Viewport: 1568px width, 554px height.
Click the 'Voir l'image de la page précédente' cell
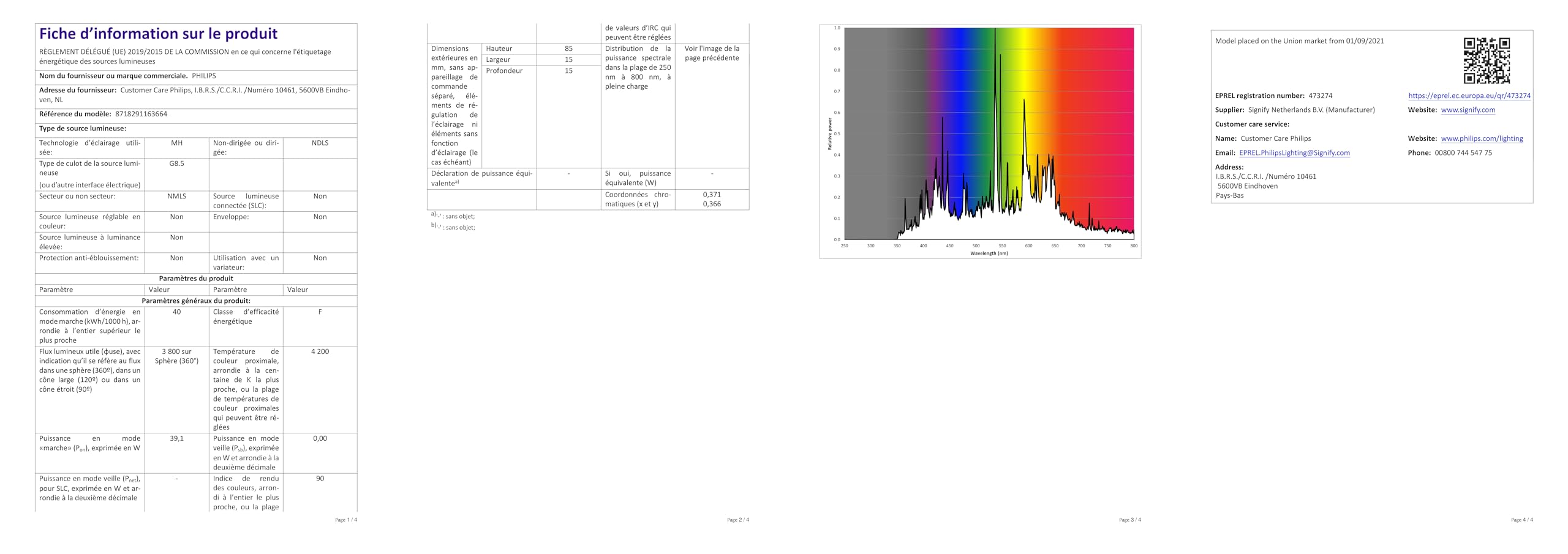pos(712,53)
